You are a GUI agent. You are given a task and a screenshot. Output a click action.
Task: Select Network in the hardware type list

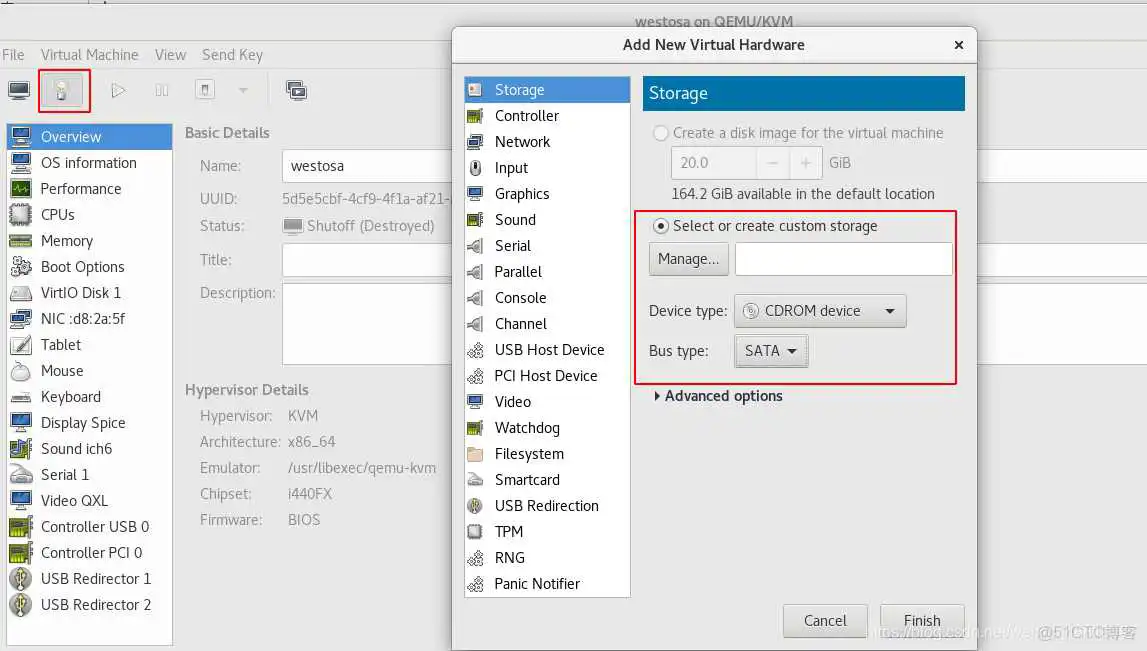tap(522, 142)
